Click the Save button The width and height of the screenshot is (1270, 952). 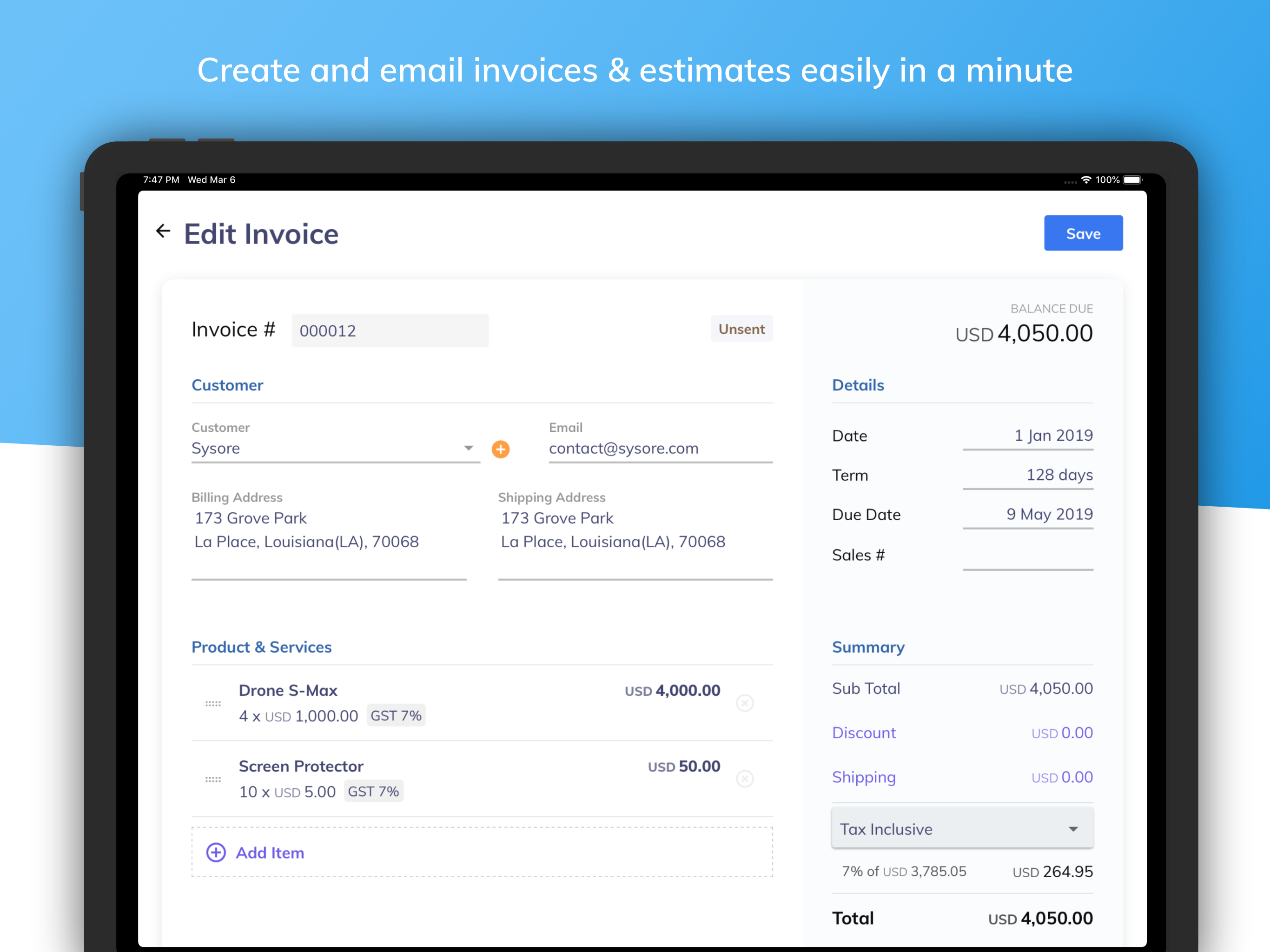(1083, 233)
